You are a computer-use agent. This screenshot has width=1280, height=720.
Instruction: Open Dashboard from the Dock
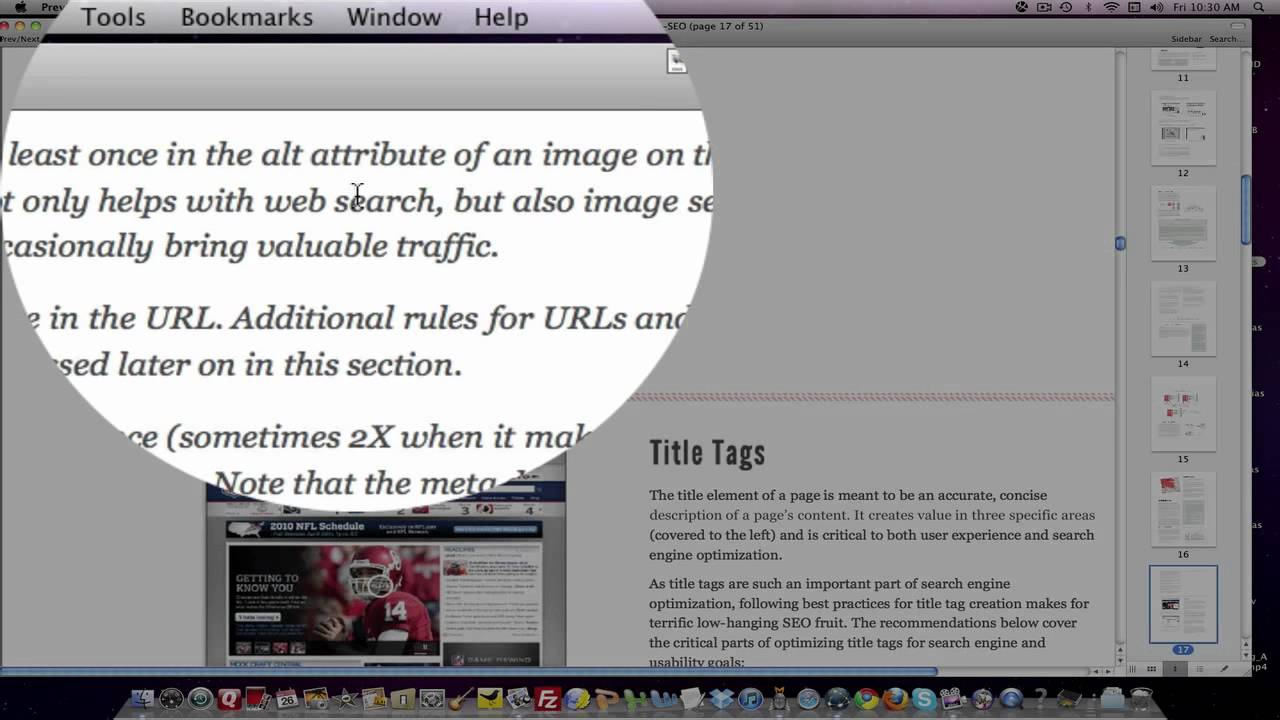pyautogui.click(x=171, y=699)
